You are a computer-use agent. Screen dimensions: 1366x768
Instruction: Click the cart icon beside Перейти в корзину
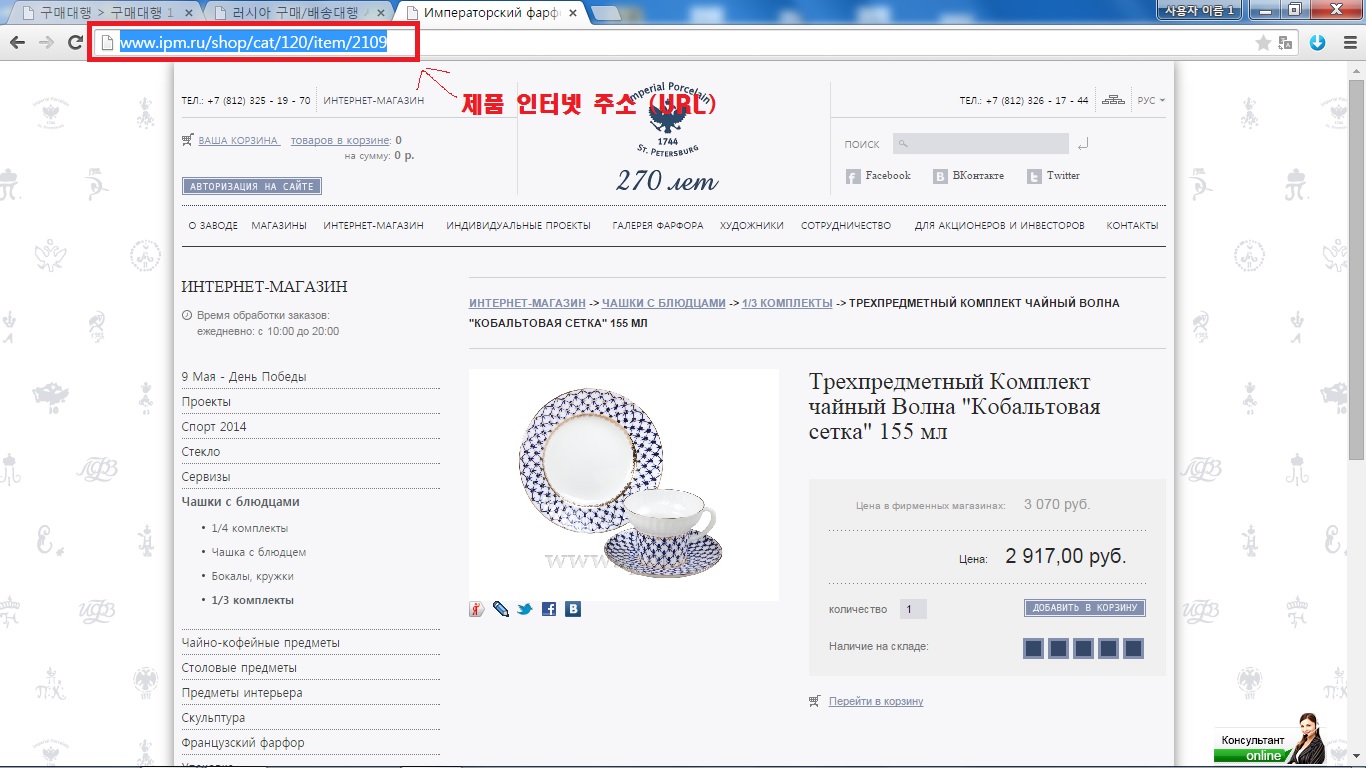(x=815, y=701)
